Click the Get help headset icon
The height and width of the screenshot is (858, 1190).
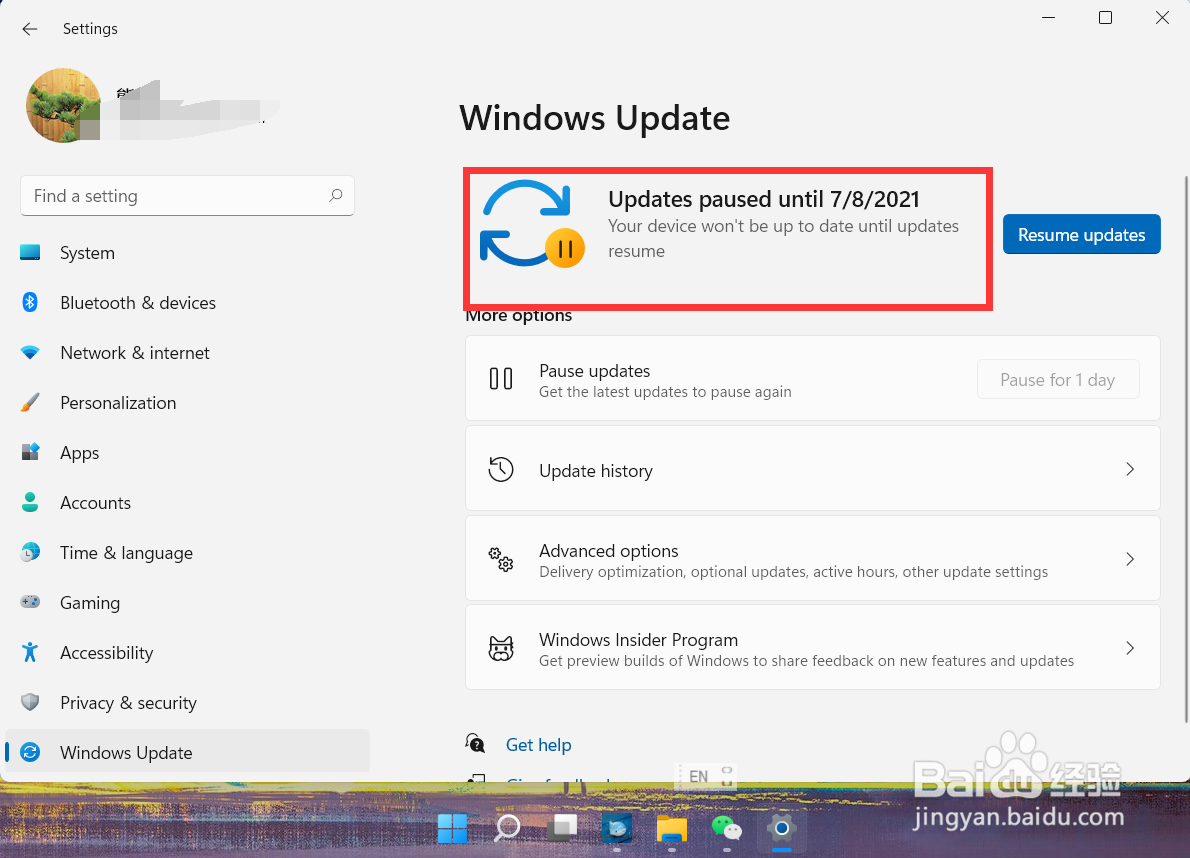[x=476, y=743]
